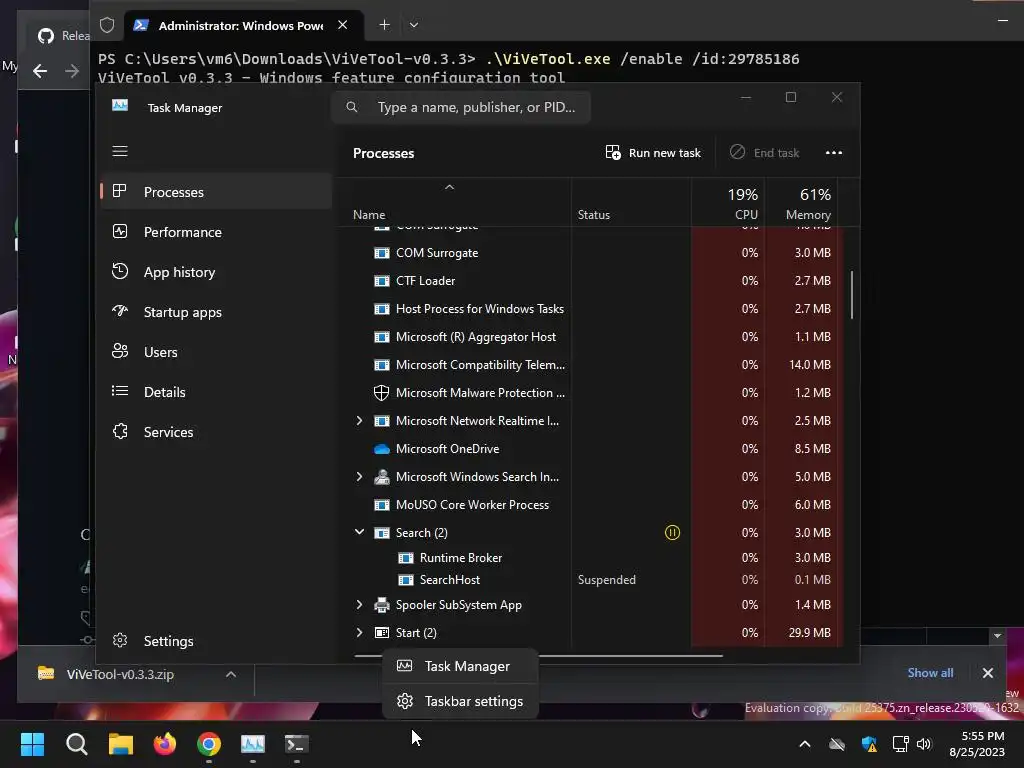
Task: Click the End task button
Action: (765, 153)
